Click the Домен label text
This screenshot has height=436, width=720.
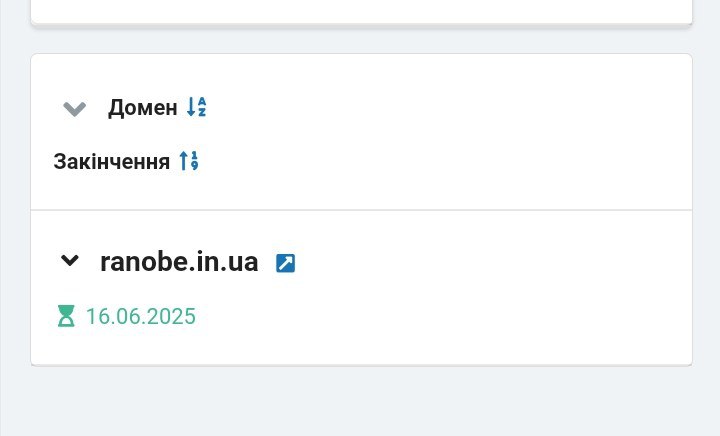click(142, 108)
